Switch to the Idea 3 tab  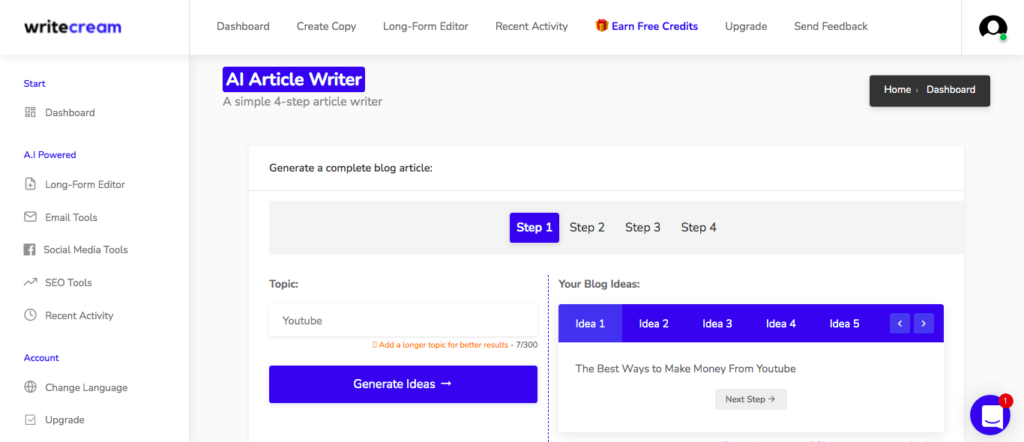click(717, 323)
